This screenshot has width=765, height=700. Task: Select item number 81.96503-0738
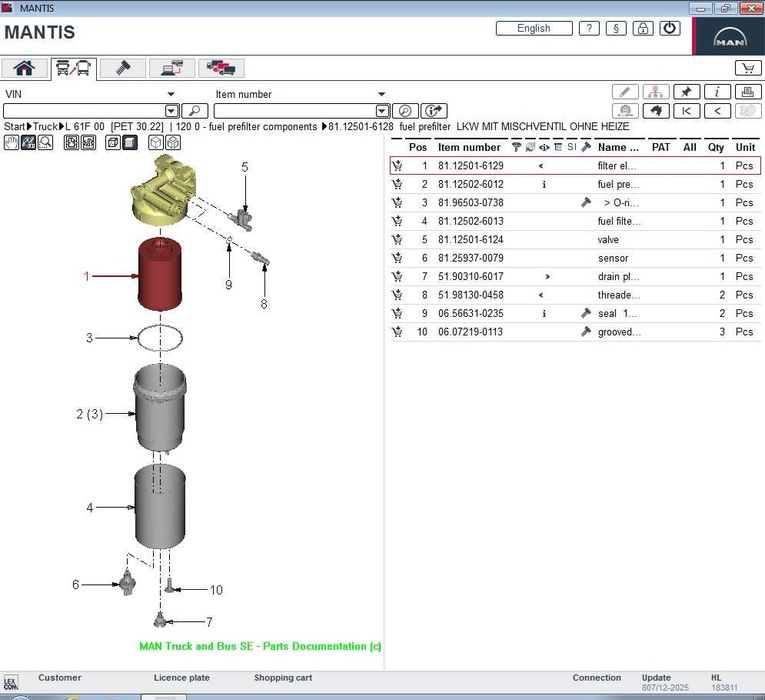pyautogui.click(x=470, y=203)
